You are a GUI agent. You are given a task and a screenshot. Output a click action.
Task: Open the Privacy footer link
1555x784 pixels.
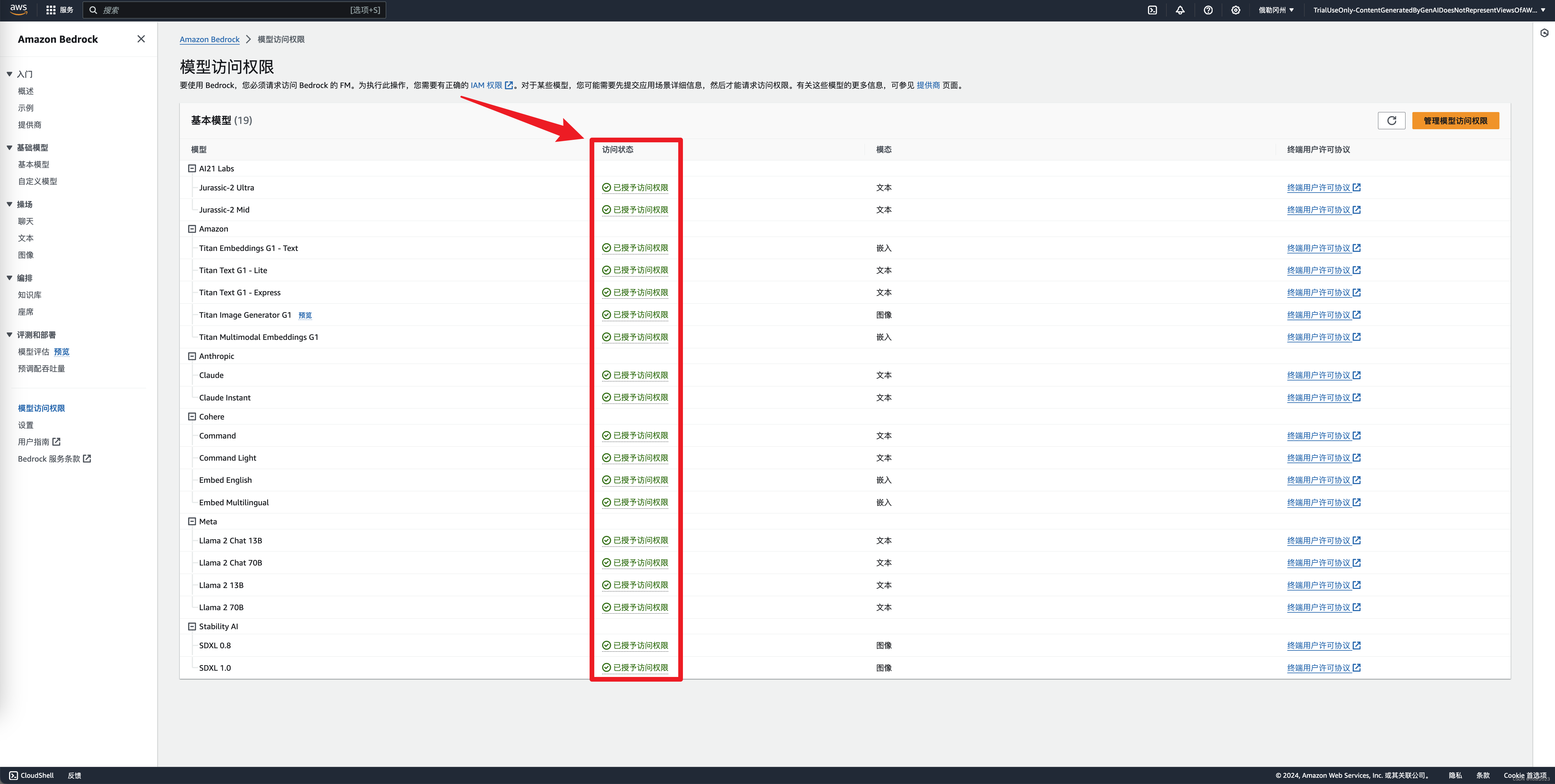(x=1455, y=776)
